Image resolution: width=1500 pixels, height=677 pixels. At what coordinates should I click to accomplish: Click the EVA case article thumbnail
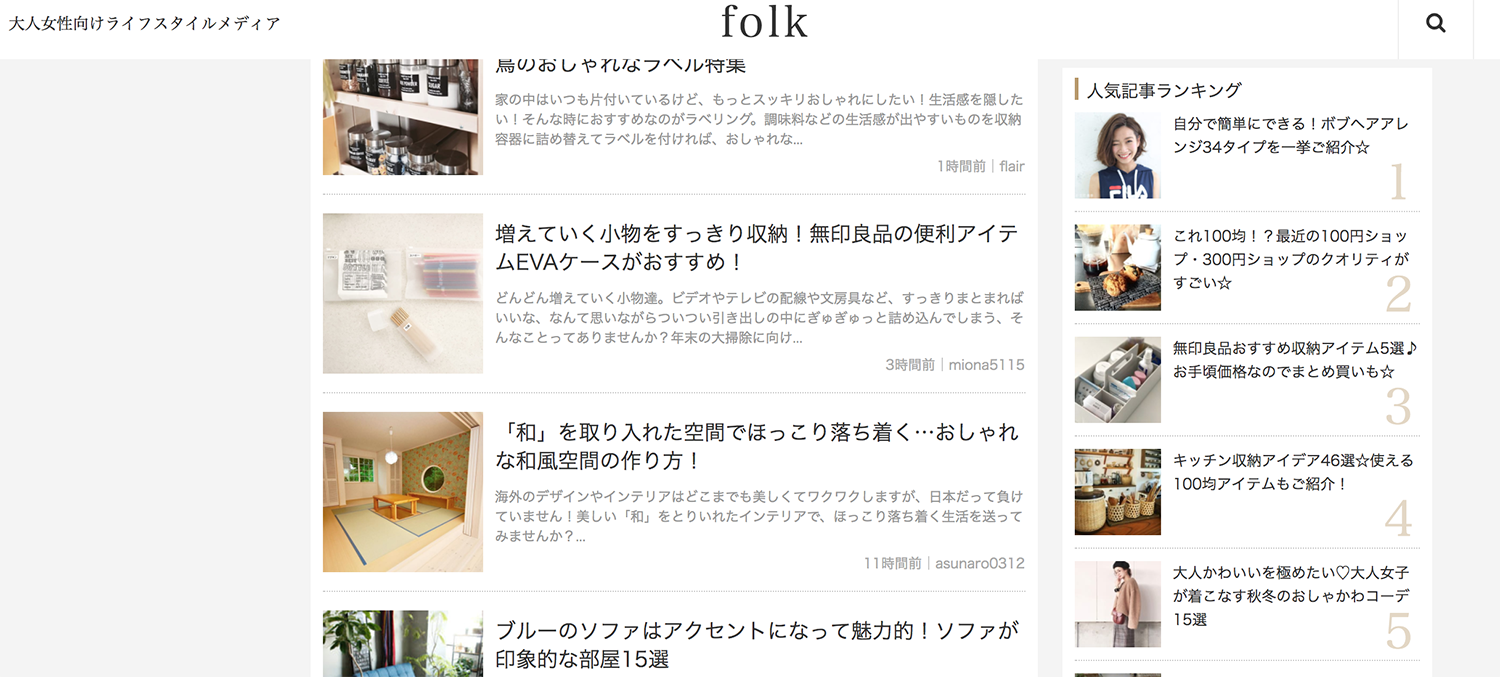403,293
